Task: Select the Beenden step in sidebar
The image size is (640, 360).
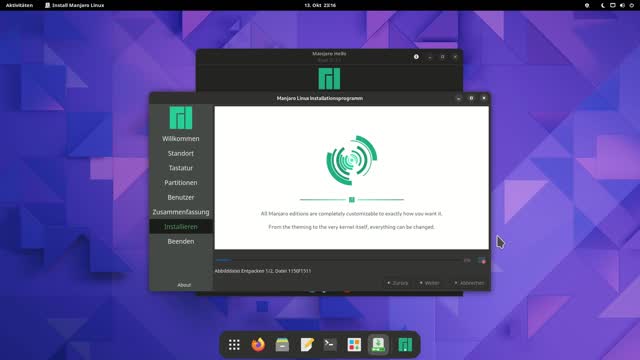Action: 181,242
